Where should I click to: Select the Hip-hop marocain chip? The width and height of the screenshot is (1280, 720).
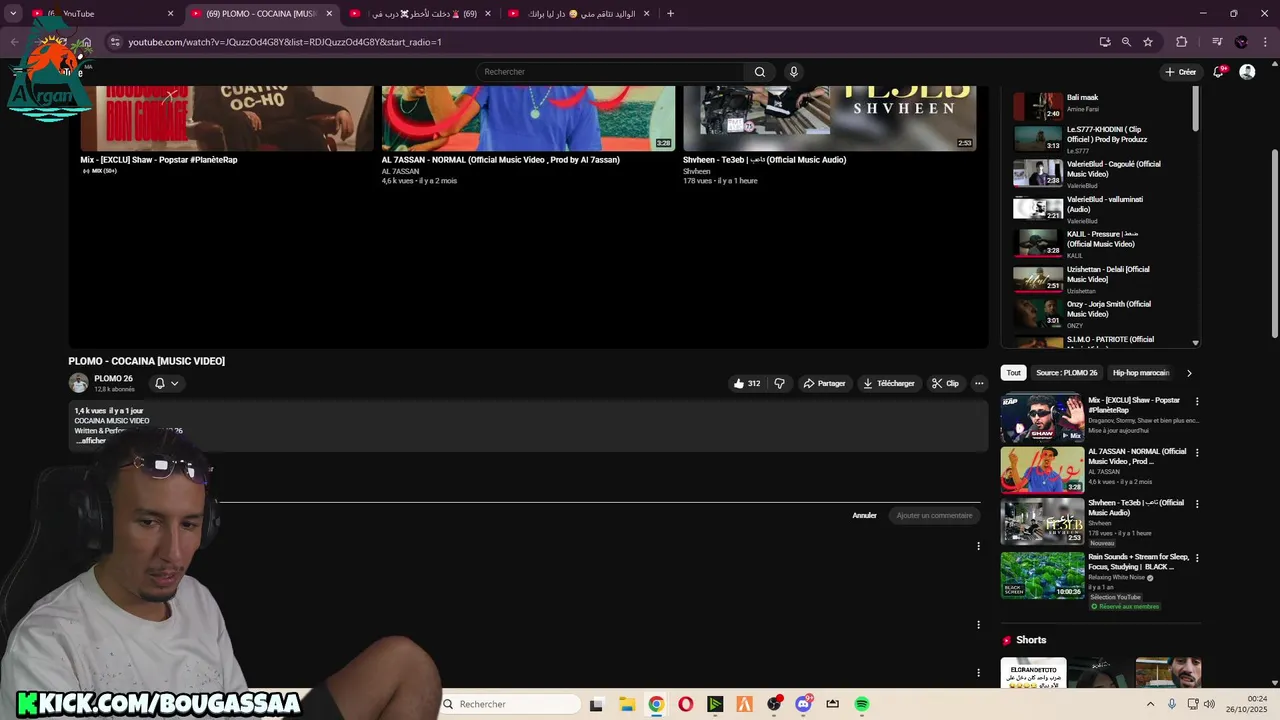(x=1141, y=373)
